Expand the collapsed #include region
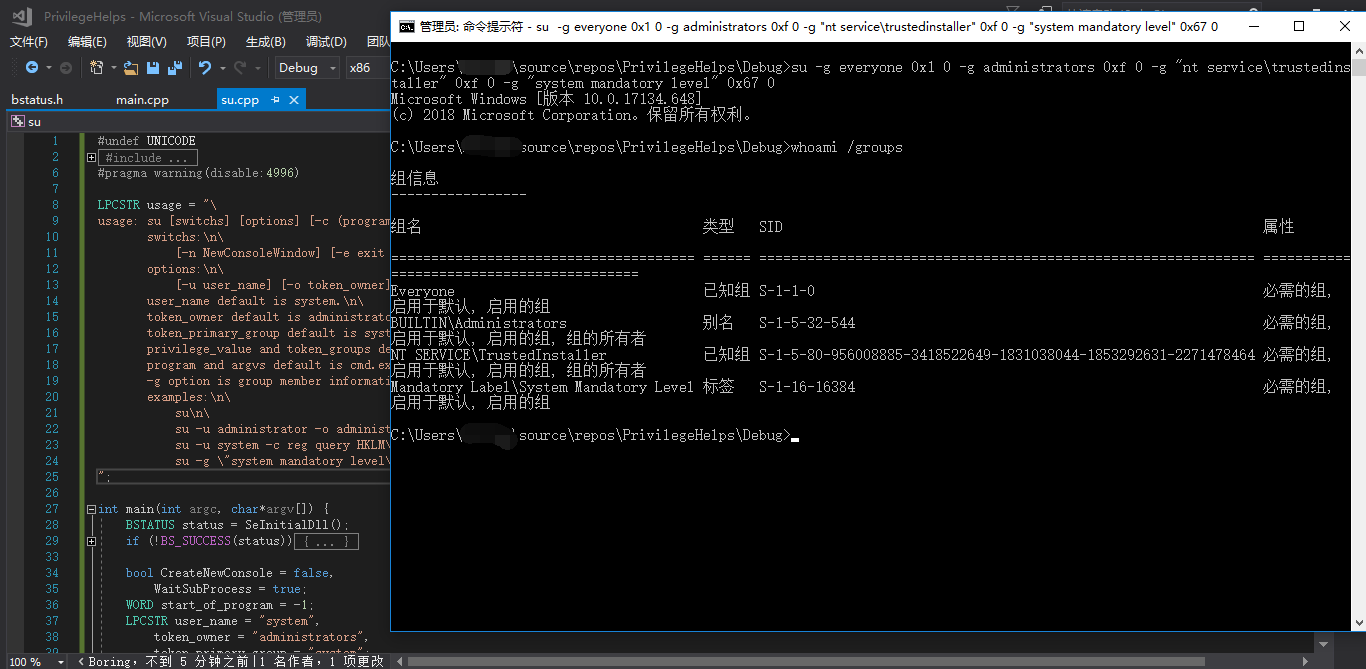Viewport: 1366px width, 669px height. (x=91, y=158)
